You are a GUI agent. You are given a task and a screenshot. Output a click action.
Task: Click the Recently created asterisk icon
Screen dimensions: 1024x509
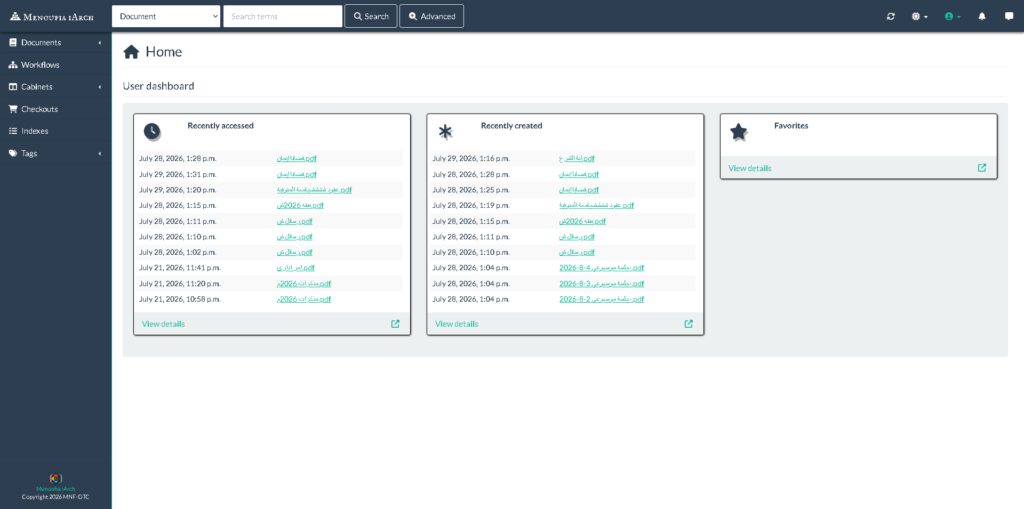tap(445, 131)
